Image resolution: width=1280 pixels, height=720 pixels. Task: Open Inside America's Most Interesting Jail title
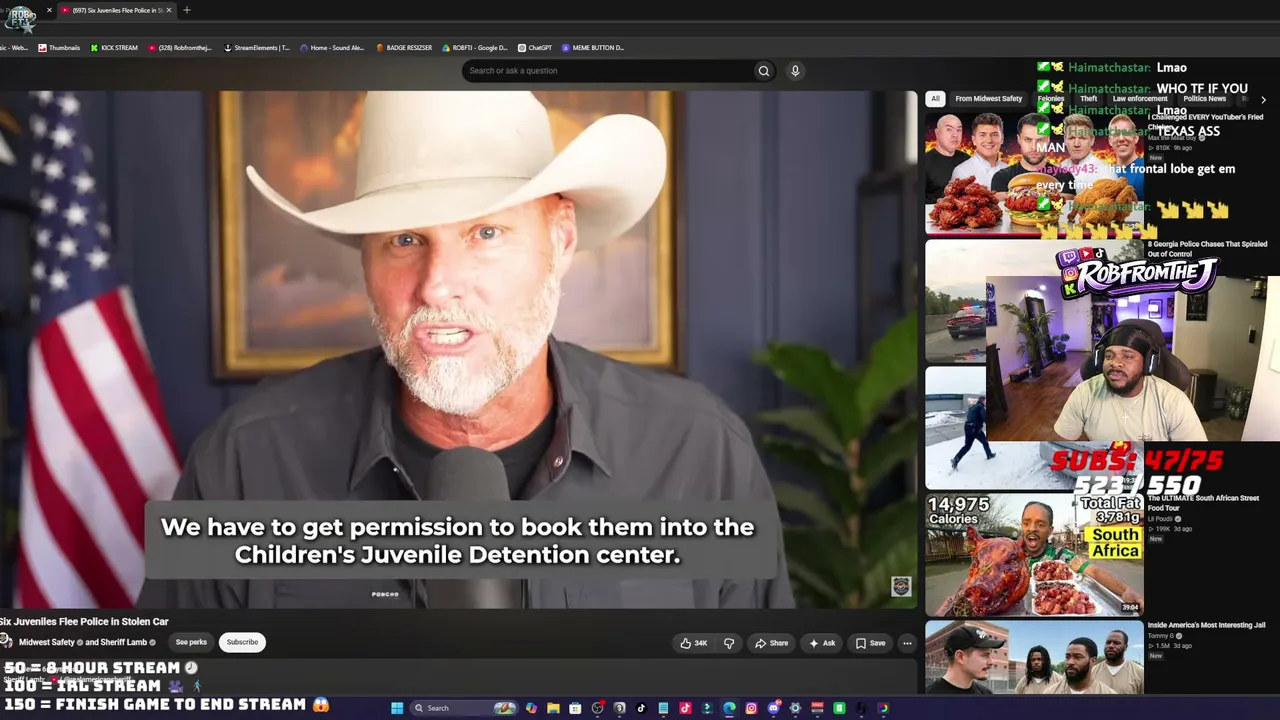pyautogui.click(x=1206, y=625)
